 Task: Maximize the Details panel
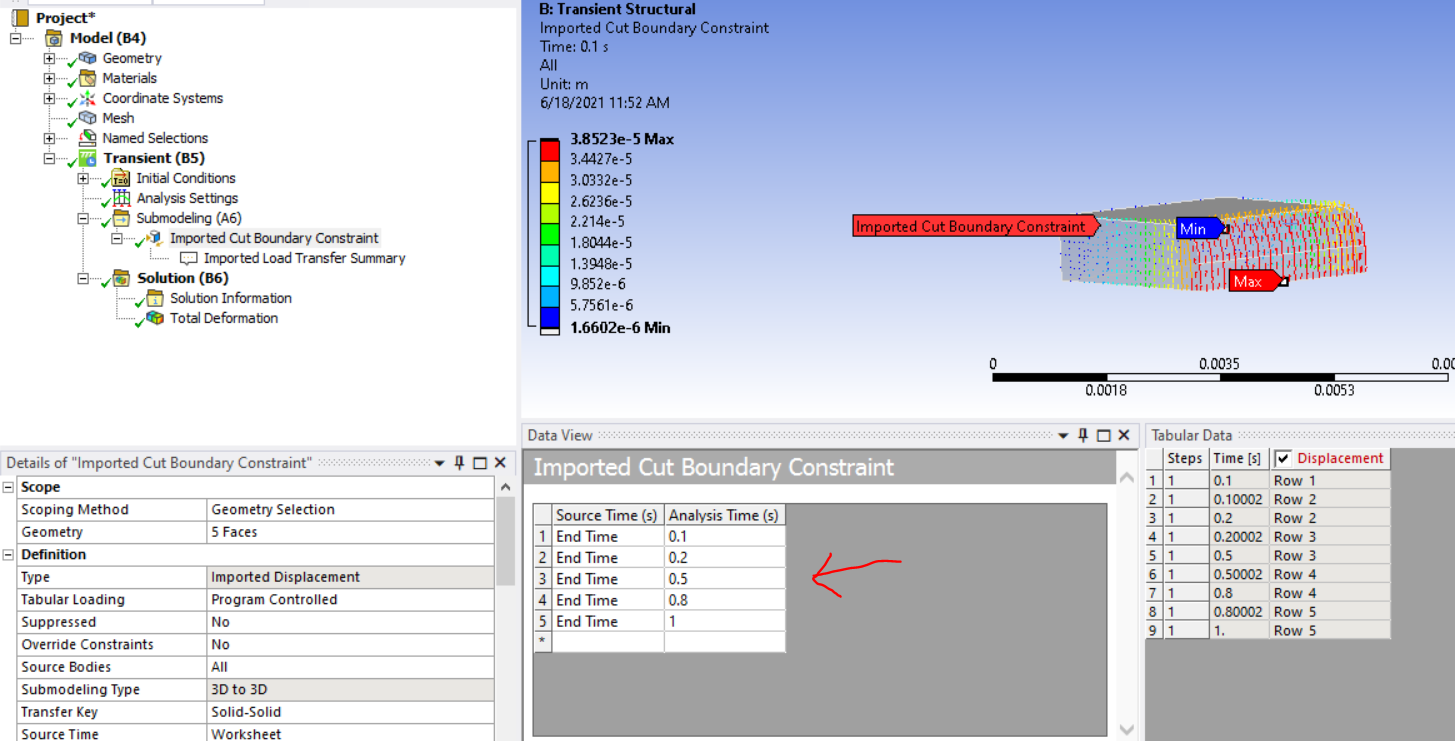(x=480, y=463)
